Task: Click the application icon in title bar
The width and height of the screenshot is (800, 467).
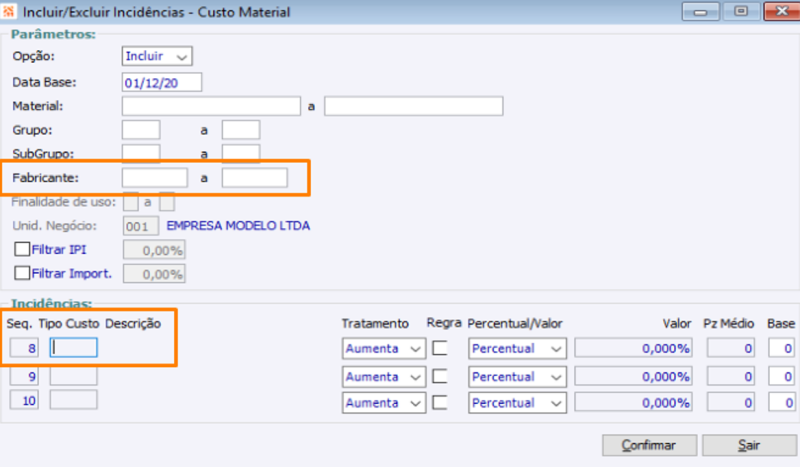Action: pyautogui.click(x=9, y=11)
